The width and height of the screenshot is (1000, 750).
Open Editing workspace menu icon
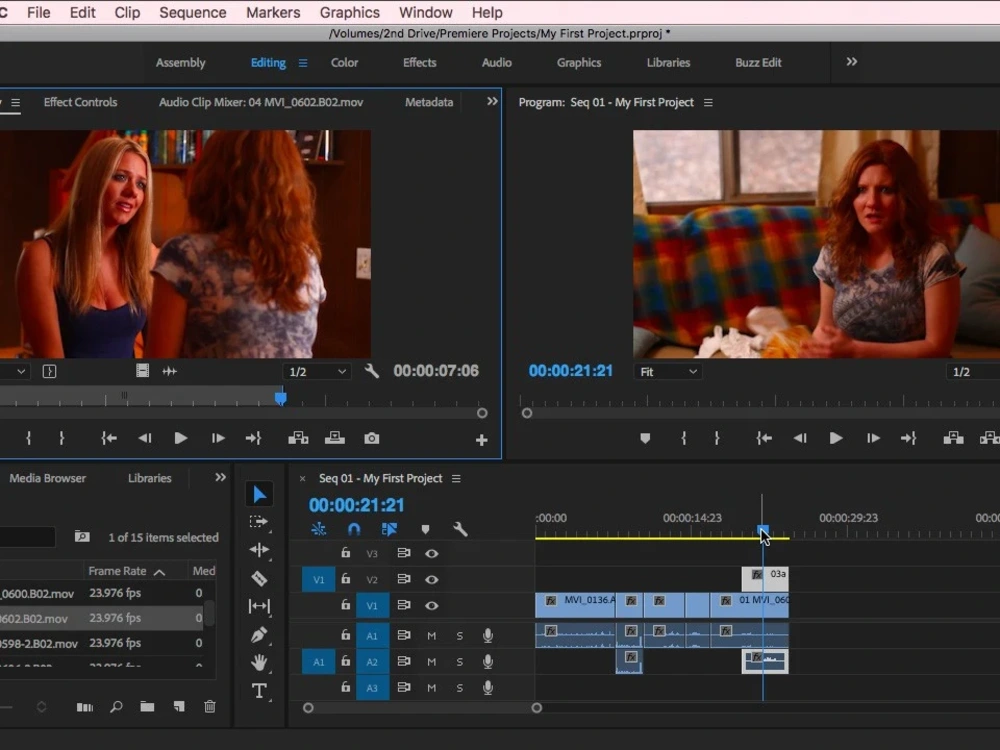click(303, 63)
